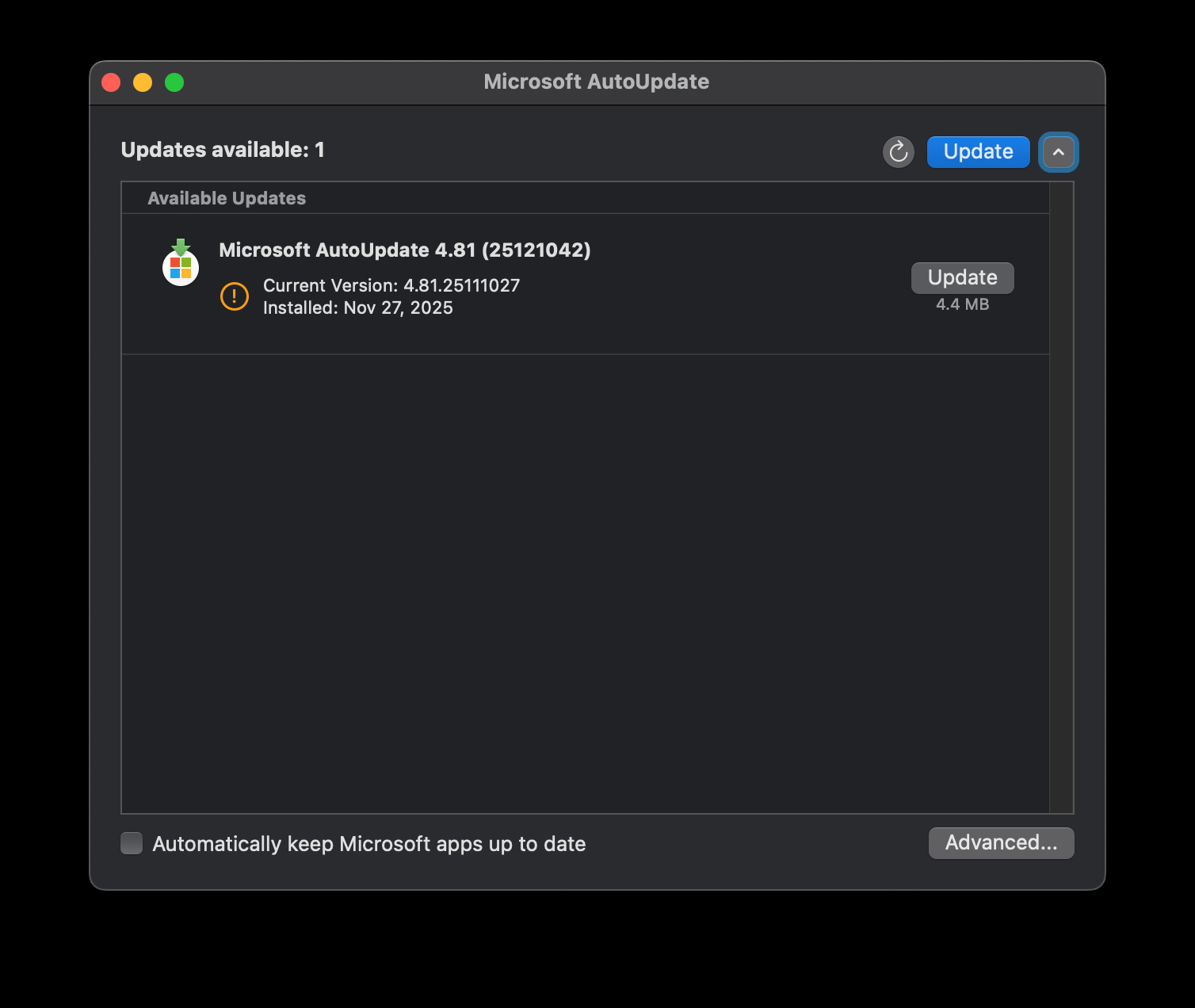Collapse the update list with chevron button
Image resolution: width=1195 pixels, height=1008 pixels.
(1058, 151)
